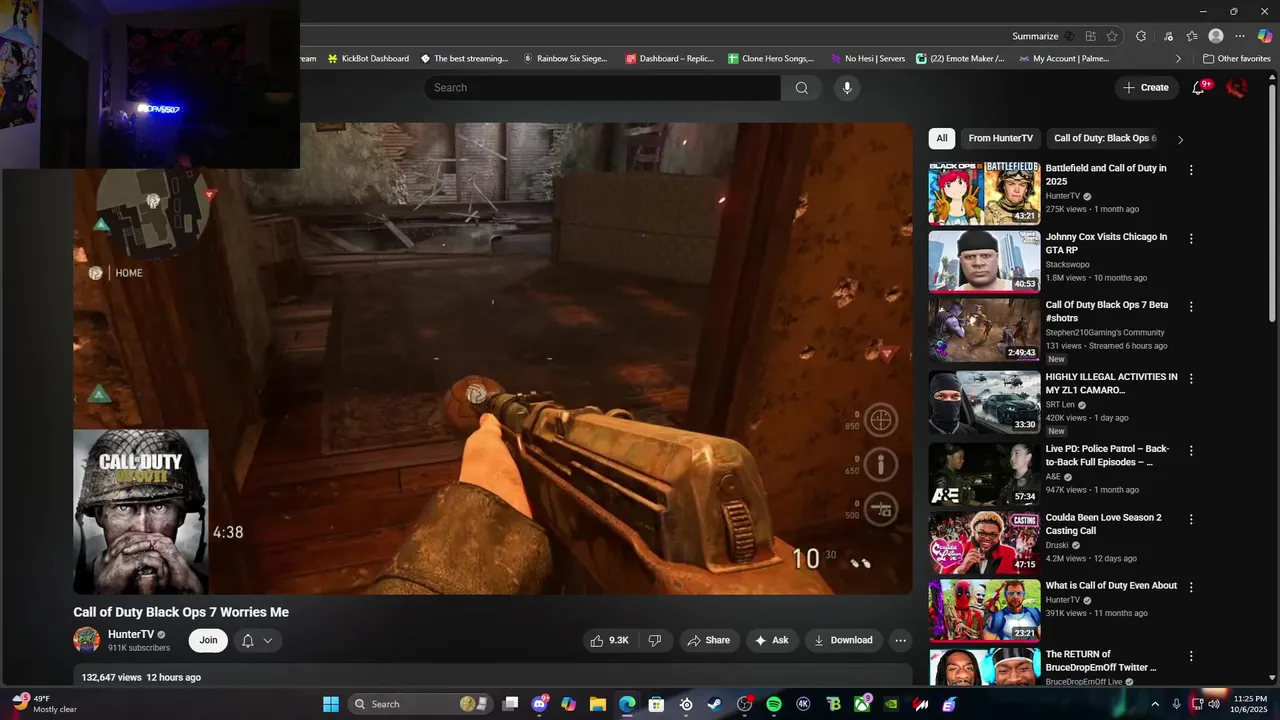
Task: Show hidden system tray icons
Action: pyautogui.click(x=1155, y=704)
